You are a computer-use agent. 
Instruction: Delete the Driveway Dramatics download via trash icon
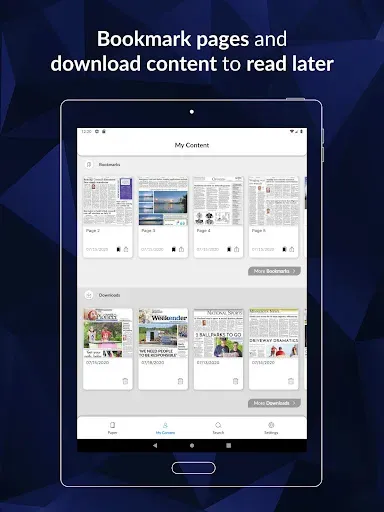(x=291, y=381)
